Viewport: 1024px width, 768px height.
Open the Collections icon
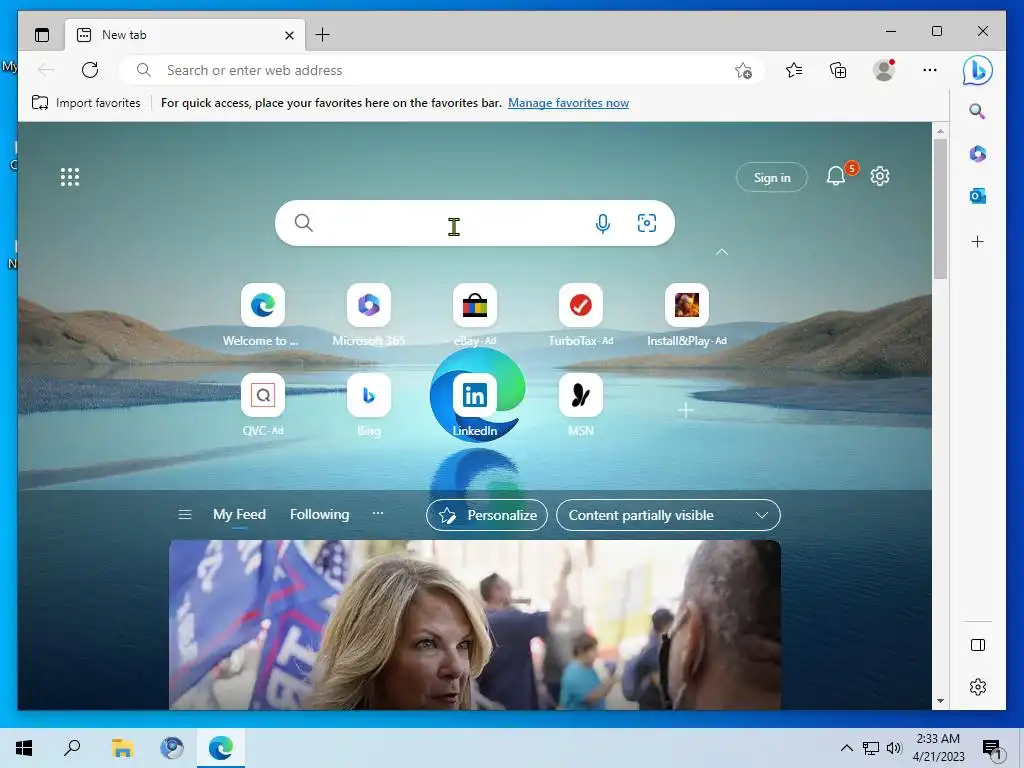[x=838, y=70]
